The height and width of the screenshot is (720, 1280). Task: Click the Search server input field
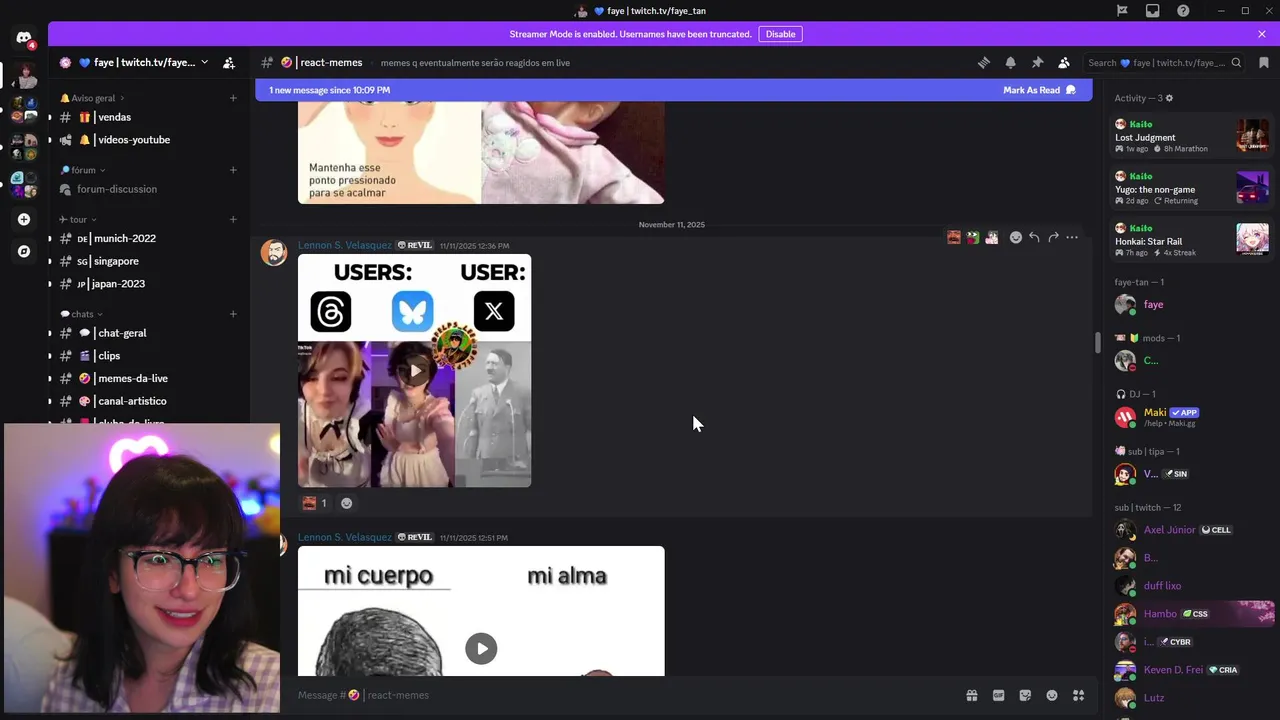(1165, 62)
